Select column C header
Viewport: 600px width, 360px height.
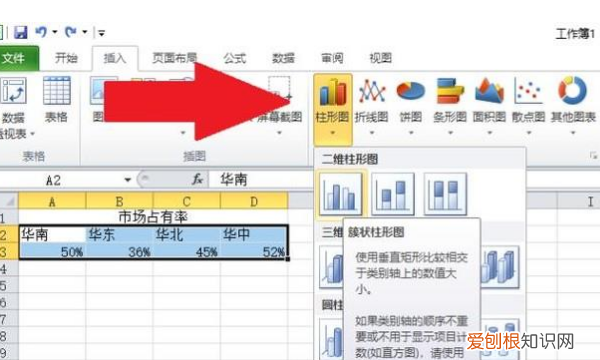(x=187, y=201)
